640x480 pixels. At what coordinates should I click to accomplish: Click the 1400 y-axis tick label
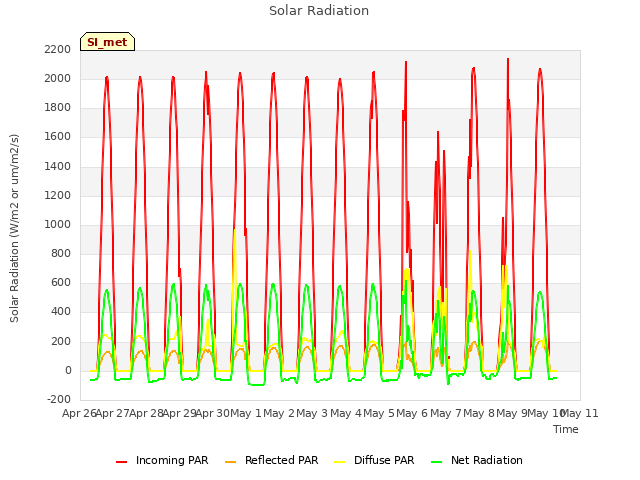(58, 166)
